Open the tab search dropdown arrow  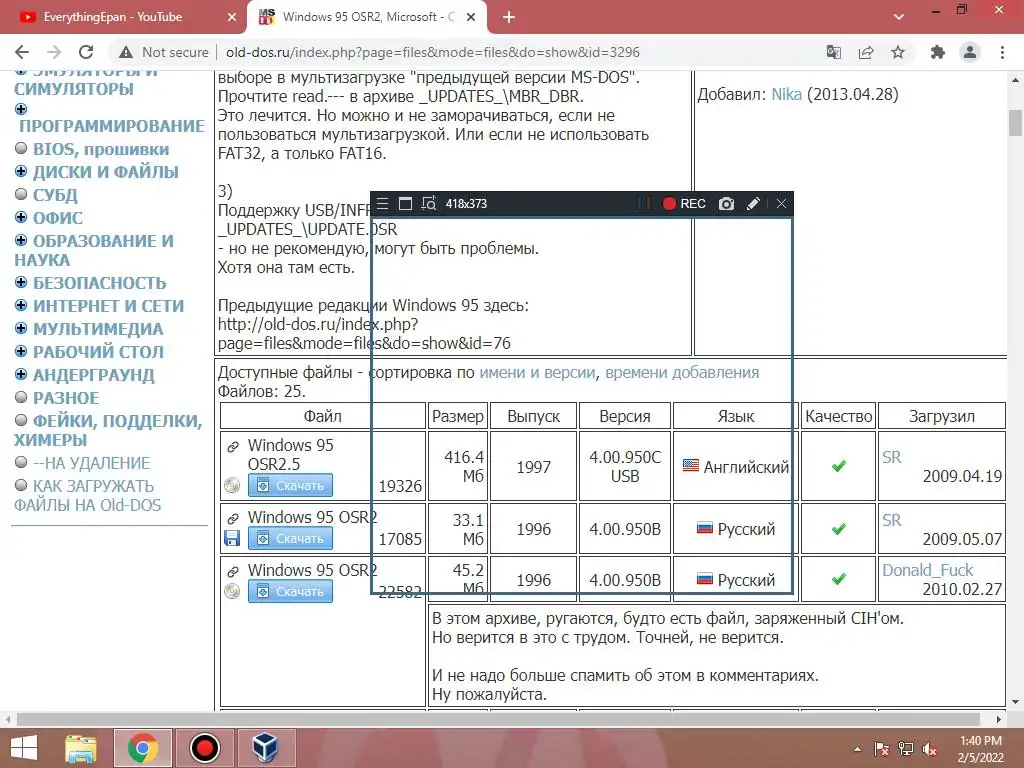tap(899, 18)
